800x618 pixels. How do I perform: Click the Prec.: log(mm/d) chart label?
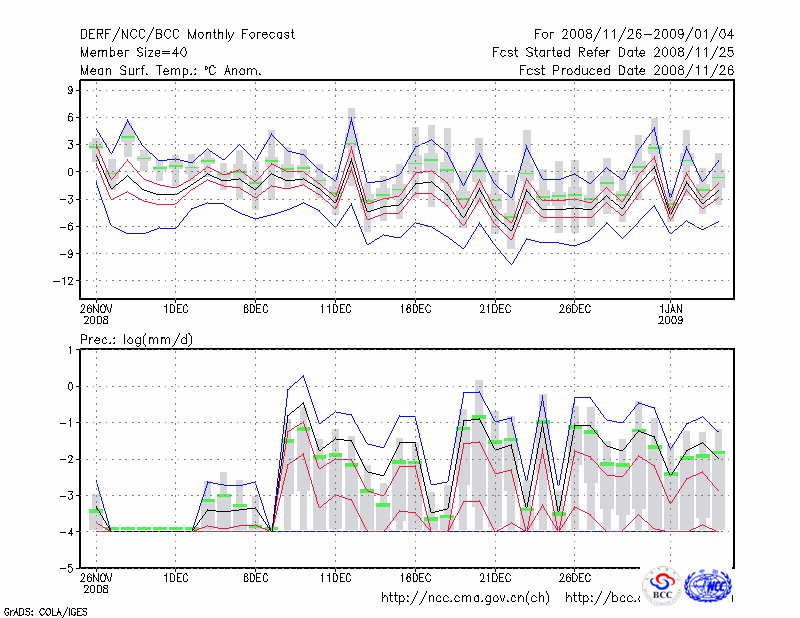pos(135,340)
